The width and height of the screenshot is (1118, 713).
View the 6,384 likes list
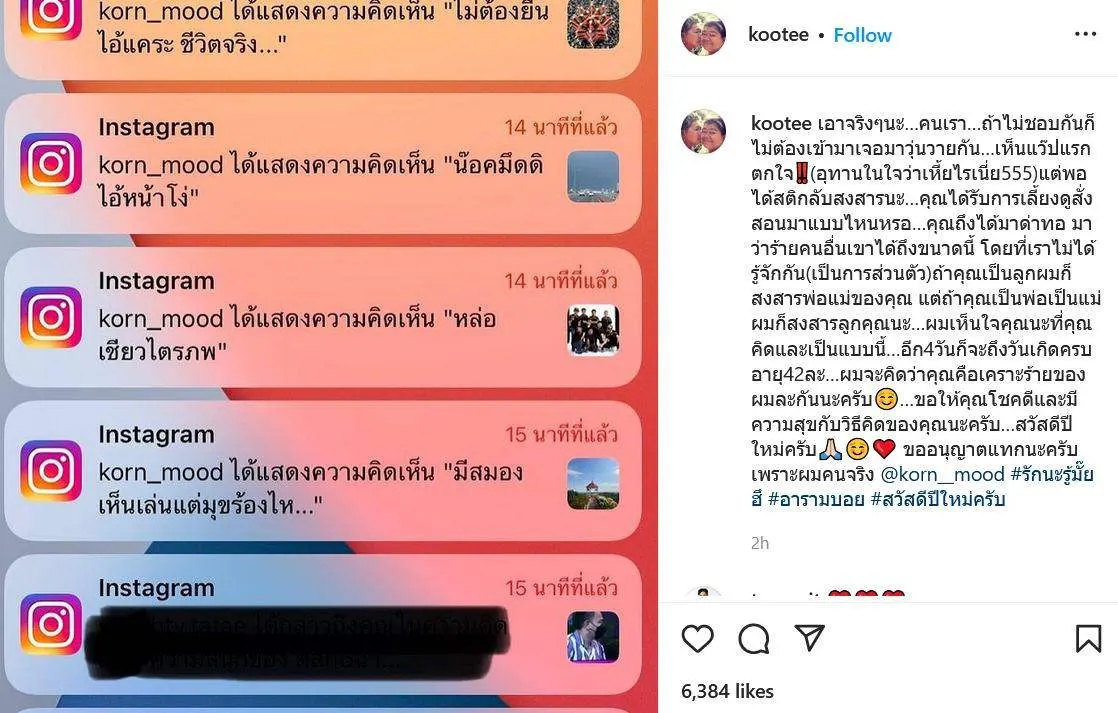coord(727,691)
